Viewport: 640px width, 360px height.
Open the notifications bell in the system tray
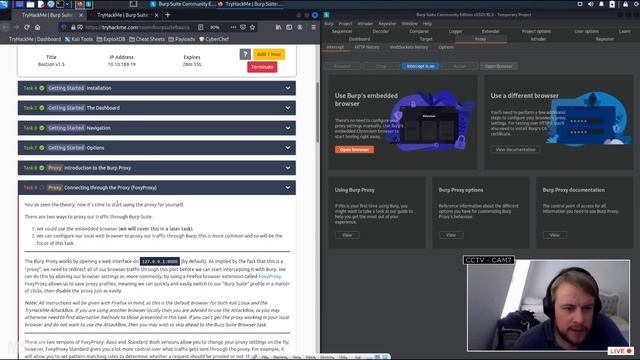coord(601,4)
